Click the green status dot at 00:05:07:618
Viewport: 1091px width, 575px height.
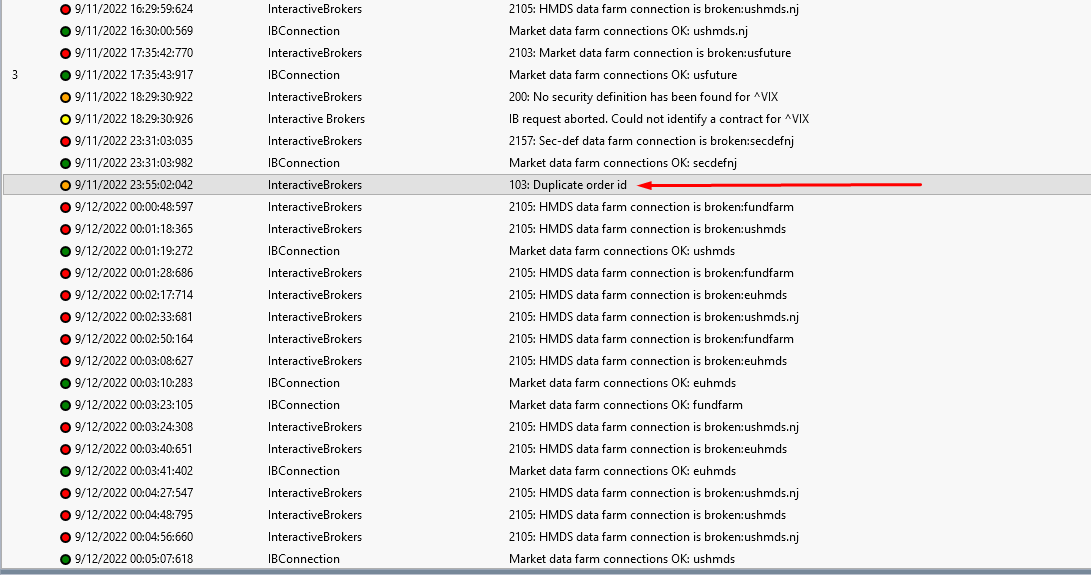pyautogui.click(x=65, y=560)
